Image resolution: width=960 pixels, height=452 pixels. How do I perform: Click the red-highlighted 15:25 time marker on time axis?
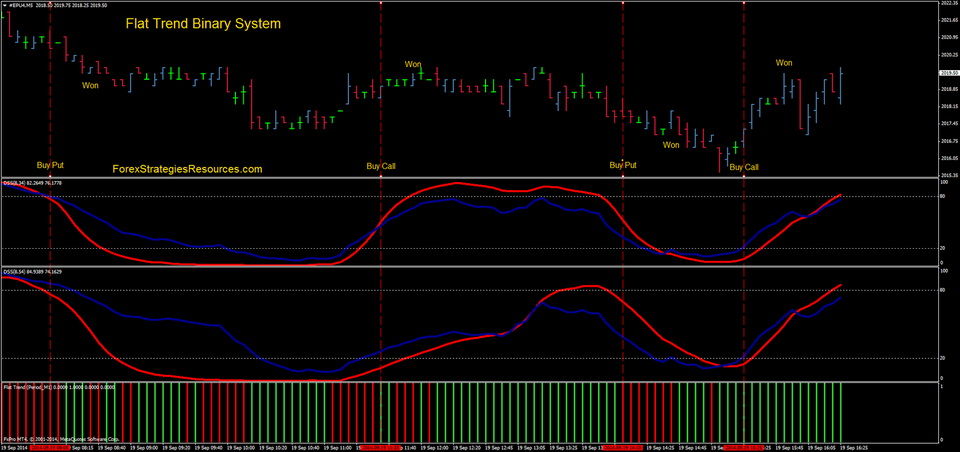[x=742, y=448]
